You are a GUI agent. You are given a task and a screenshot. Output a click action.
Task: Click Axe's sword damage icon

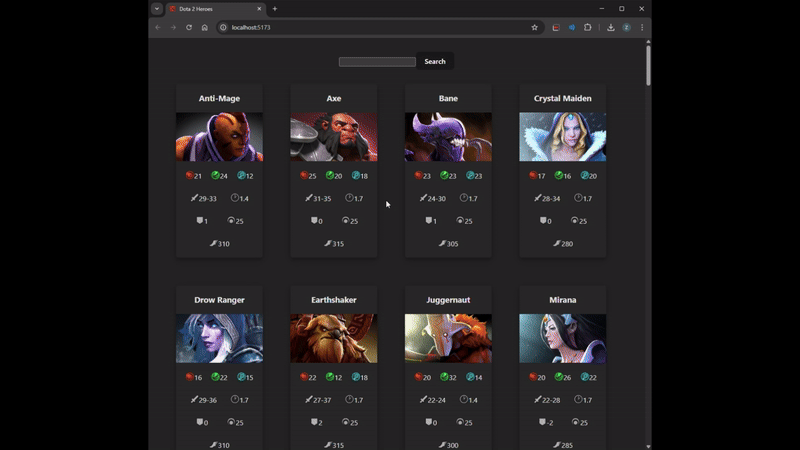pos(308,197)
